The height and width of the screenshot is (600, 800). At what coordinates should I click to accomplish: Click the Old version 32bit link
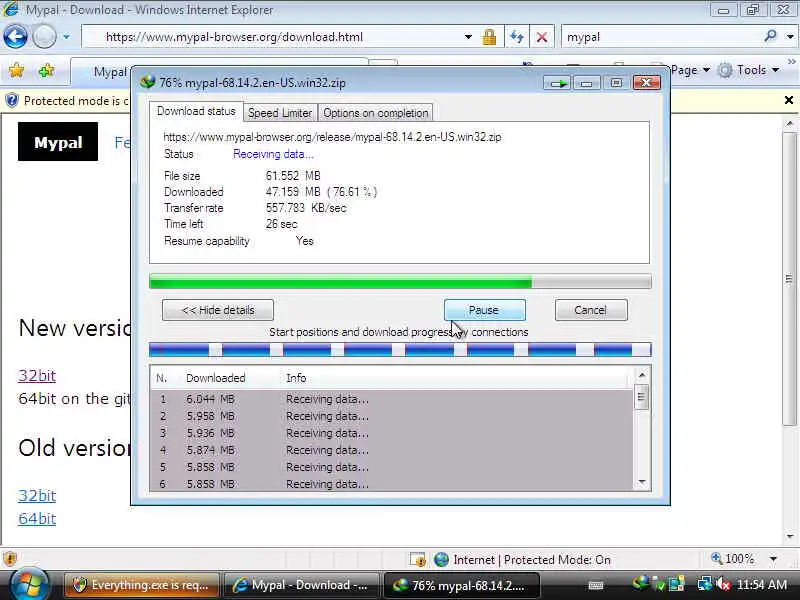click(x=37, y=495)
